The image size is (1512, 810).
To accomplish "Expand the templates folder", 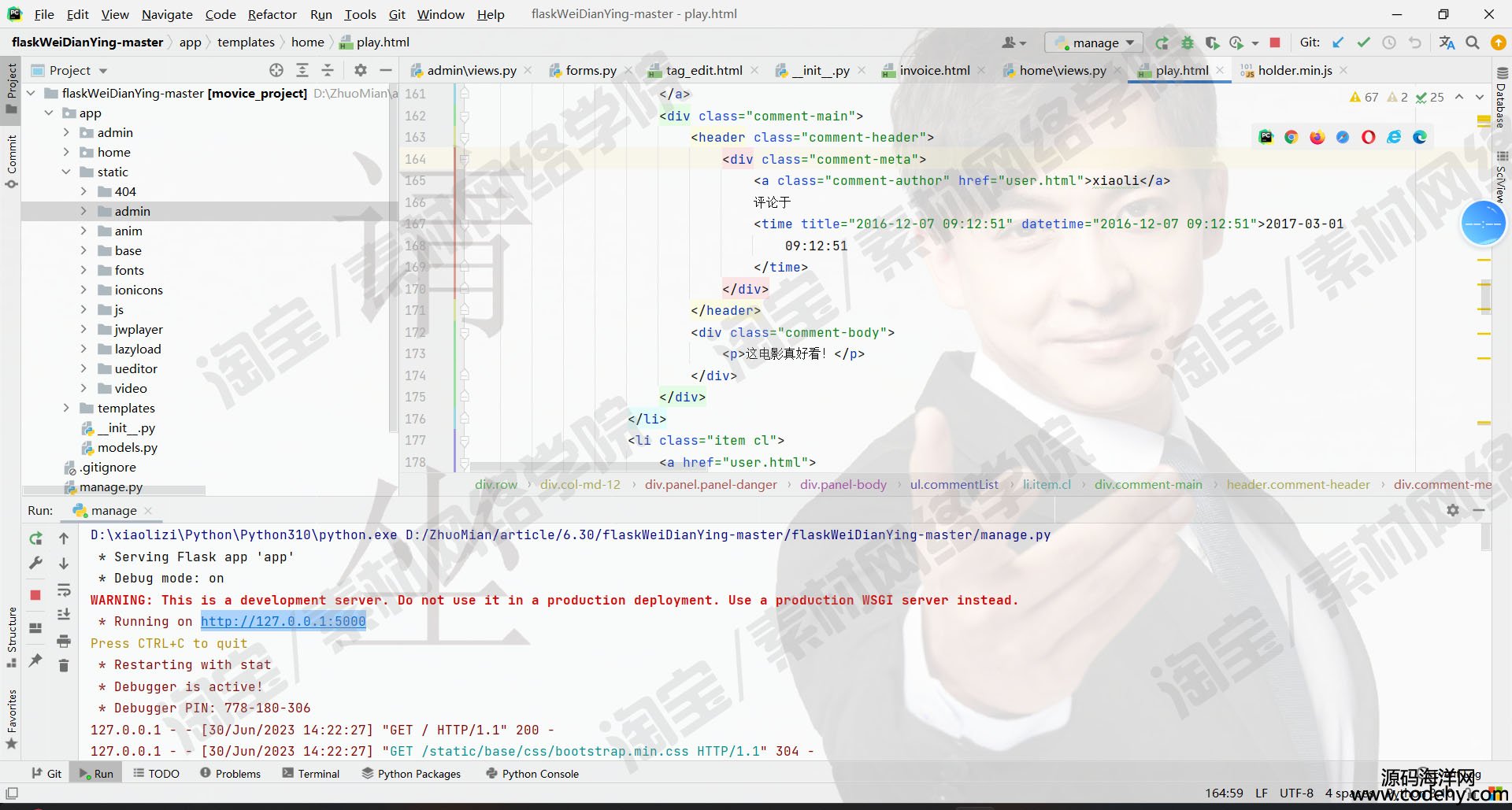I will point(66,409).
